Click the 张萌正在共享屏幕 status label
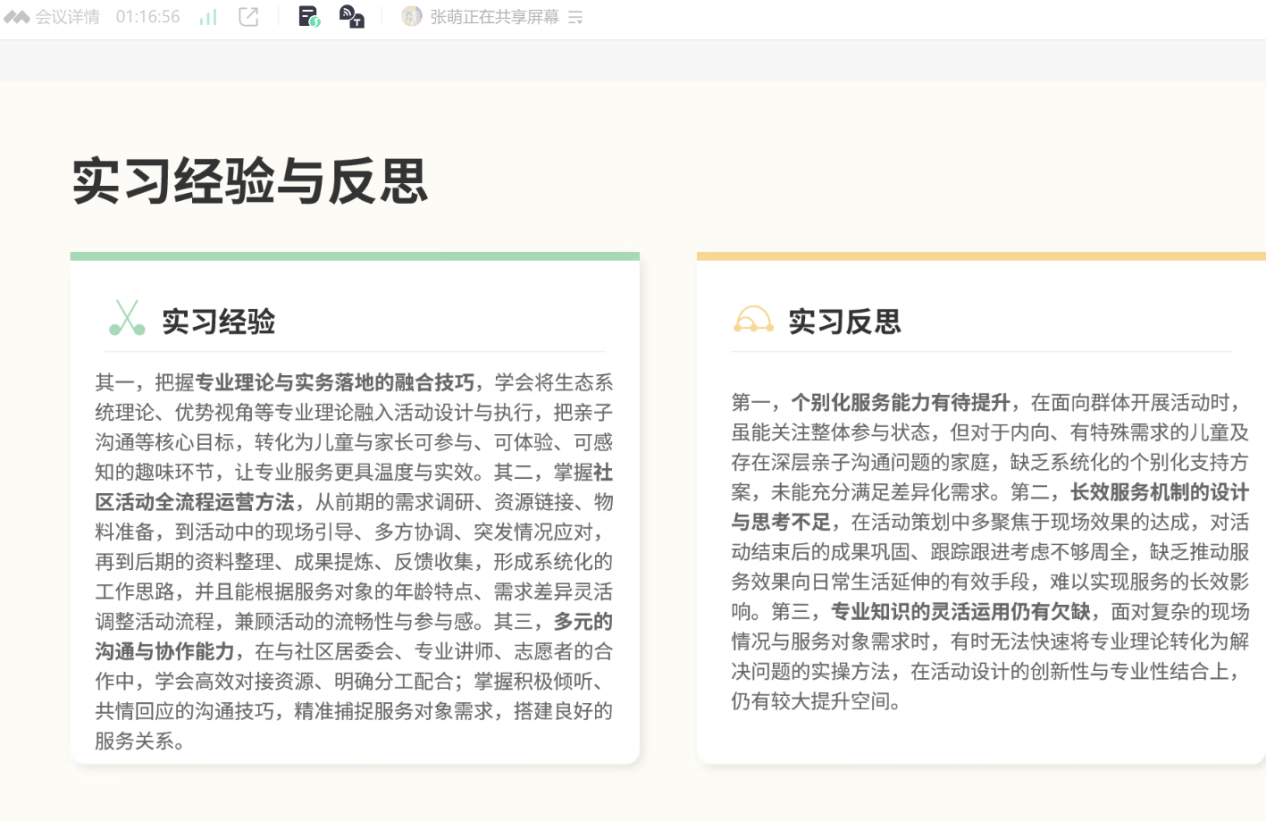 point(494,17)
